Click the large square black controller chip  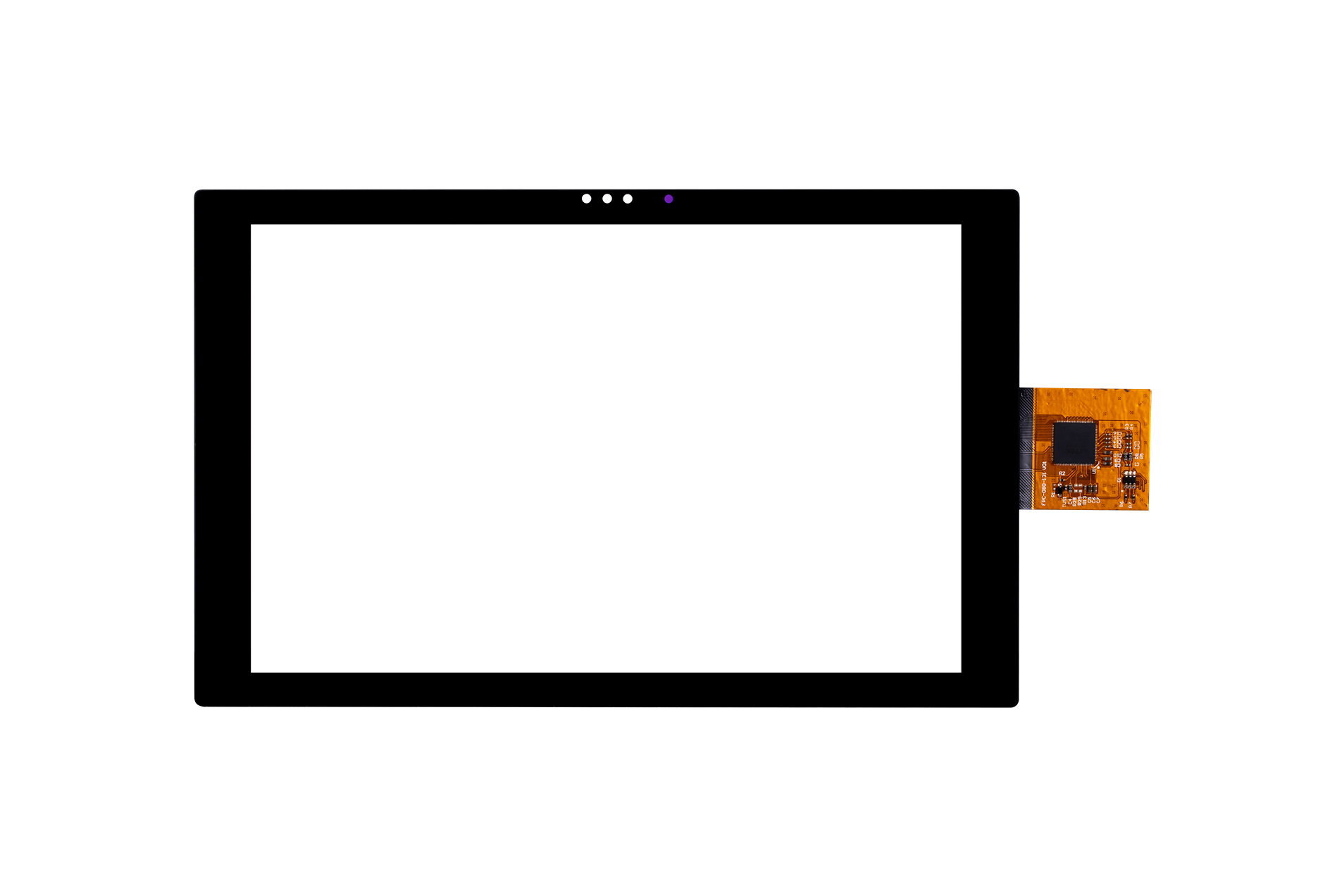1074,443
